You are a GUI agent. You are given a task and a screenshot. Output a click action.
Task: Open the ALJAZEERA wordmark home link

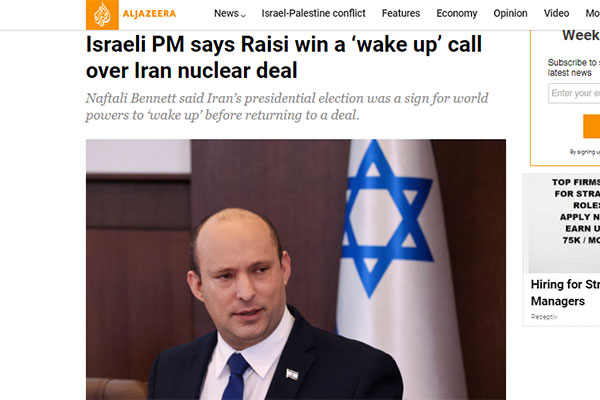click(149, 14)
